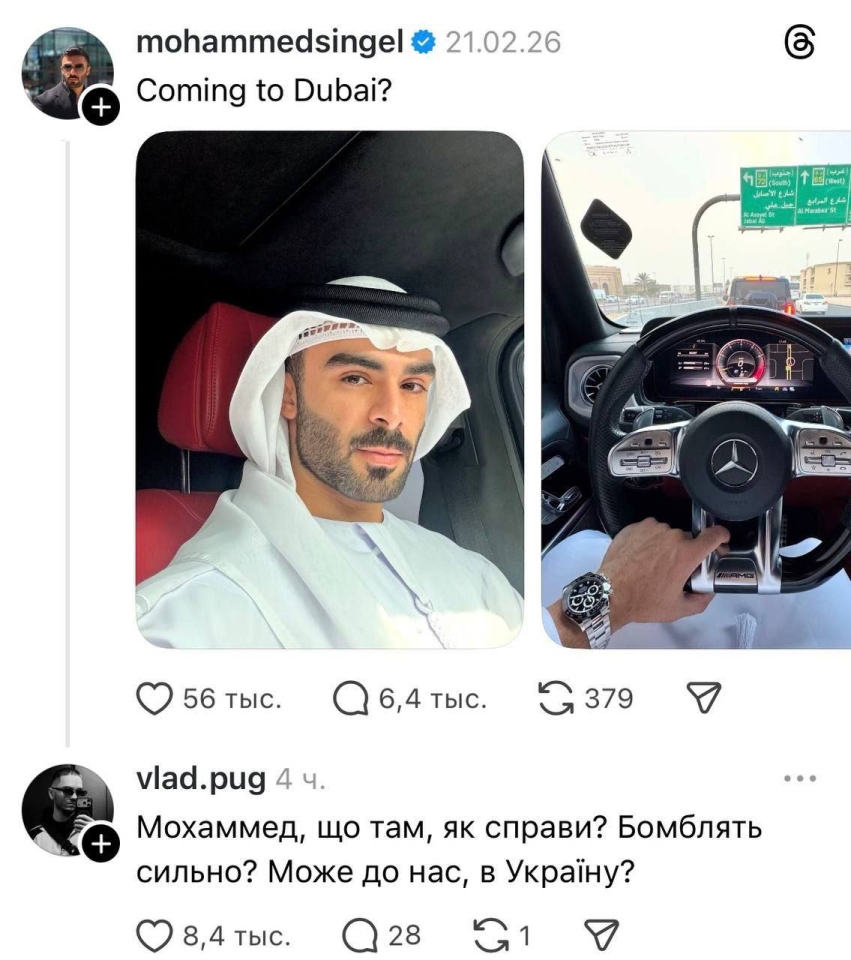This screenshot has width=851, height=960.
Task: Click the 21.02.26 post date
Action: (x=503, y=43)
